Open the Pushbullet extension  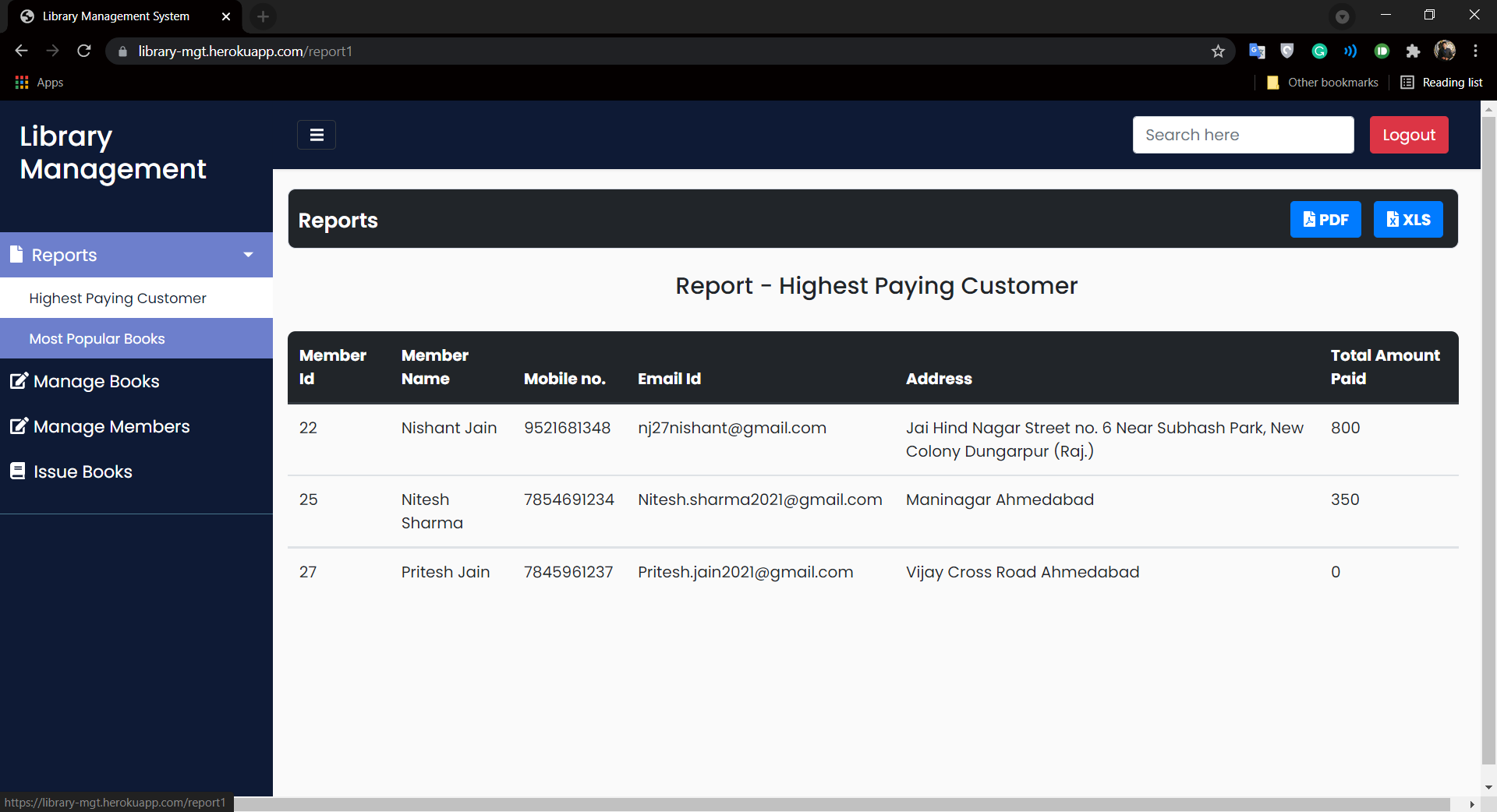[1382, 51]
